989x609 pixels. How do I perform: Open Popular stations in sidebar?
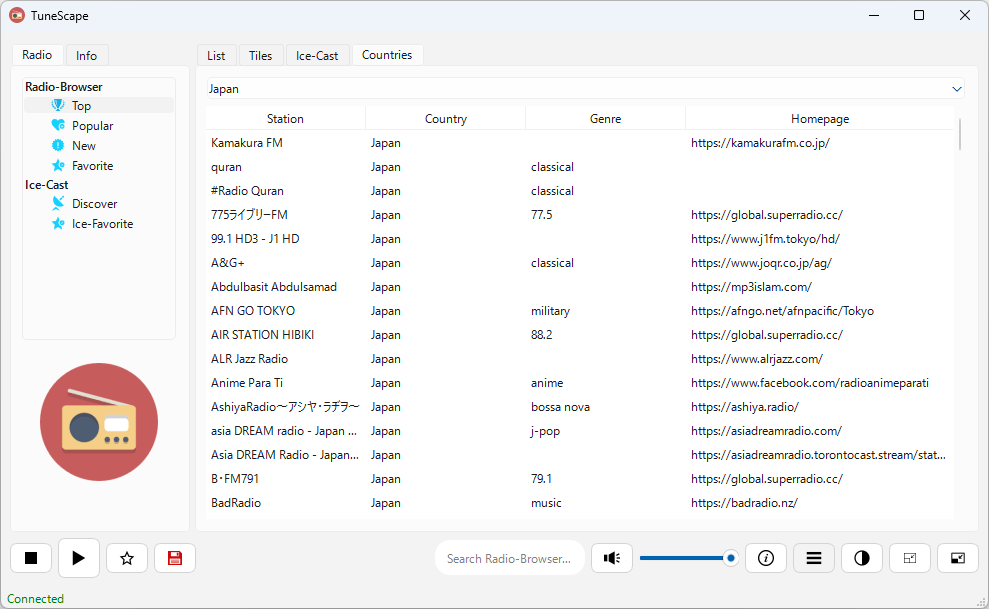92,125
